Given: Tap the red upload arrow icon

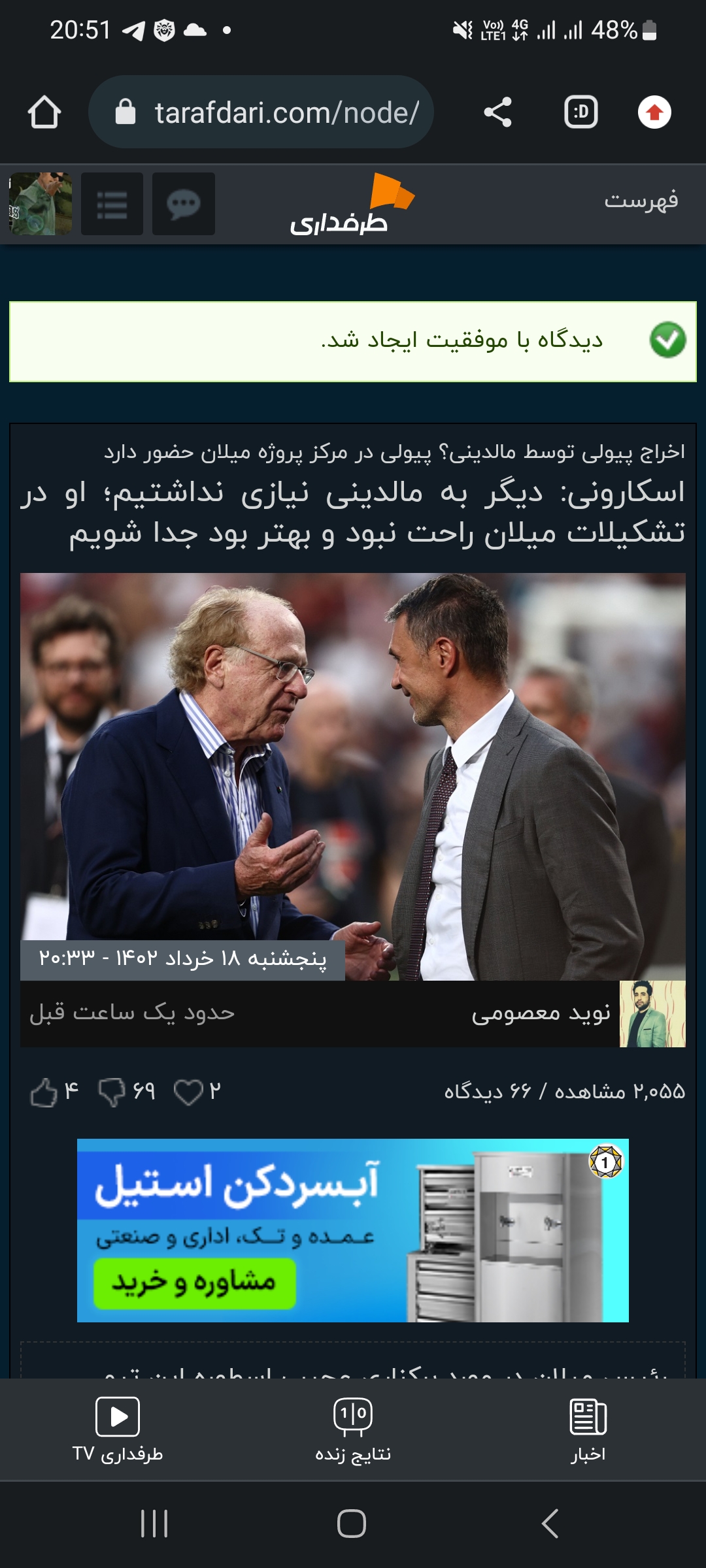Looking at the screenshot, I should point(654,112).
